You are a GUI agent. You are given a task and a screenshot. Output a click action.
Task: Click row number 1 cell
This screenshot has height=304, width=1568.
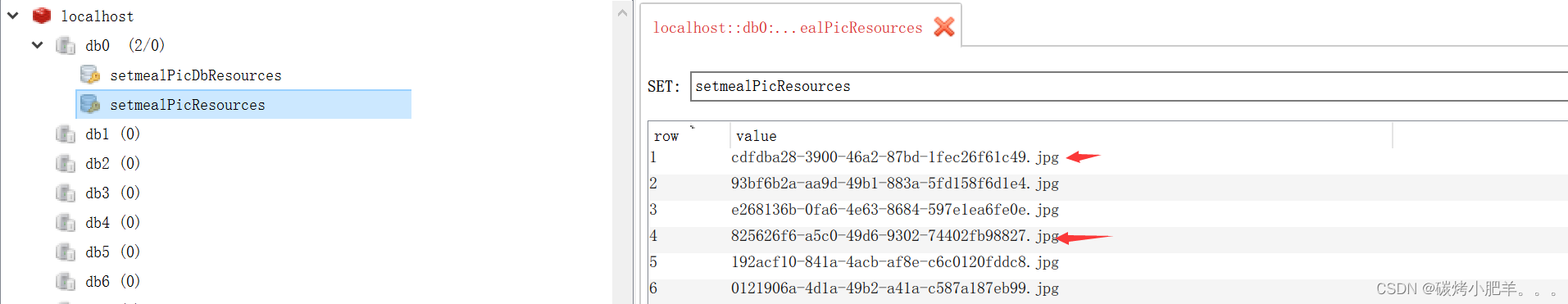653,157
